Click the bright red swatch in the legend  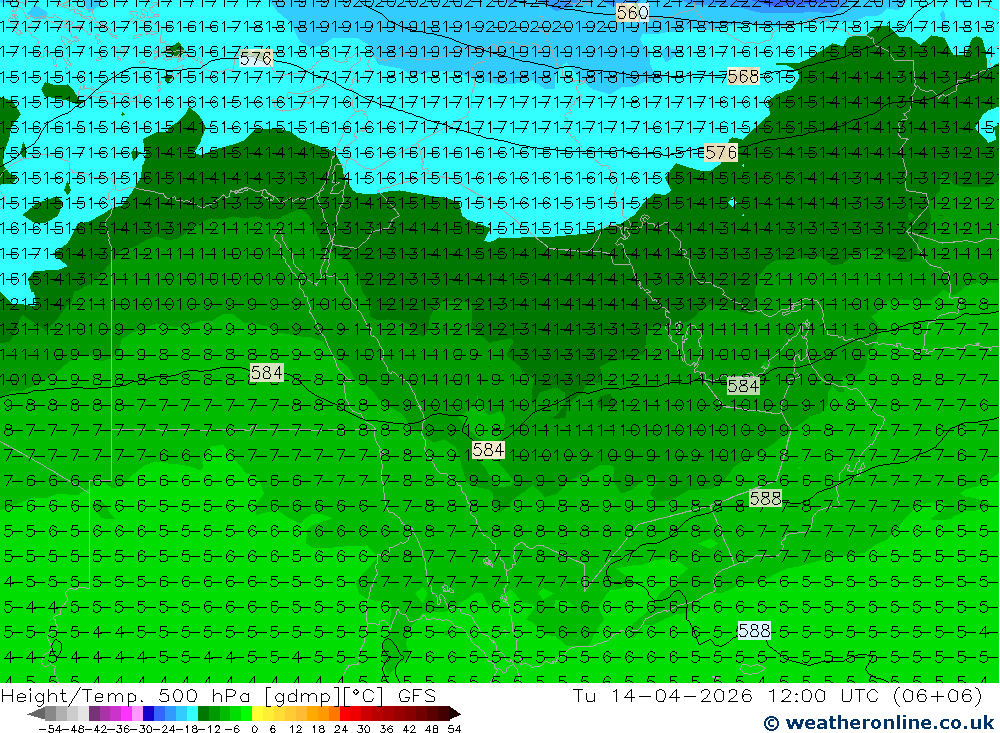point(345,714)
